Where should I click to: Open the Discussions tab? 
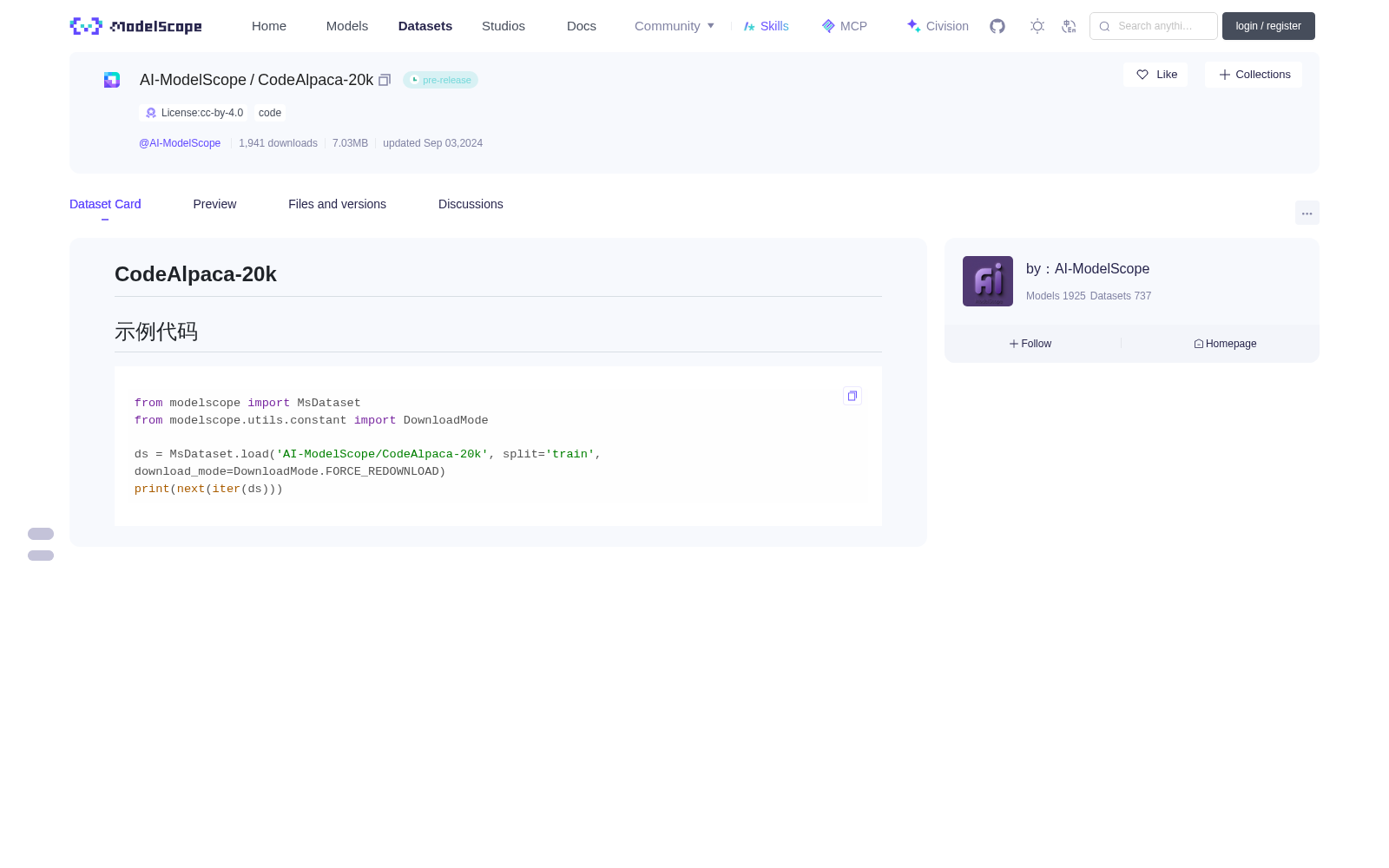click(471, 204)
